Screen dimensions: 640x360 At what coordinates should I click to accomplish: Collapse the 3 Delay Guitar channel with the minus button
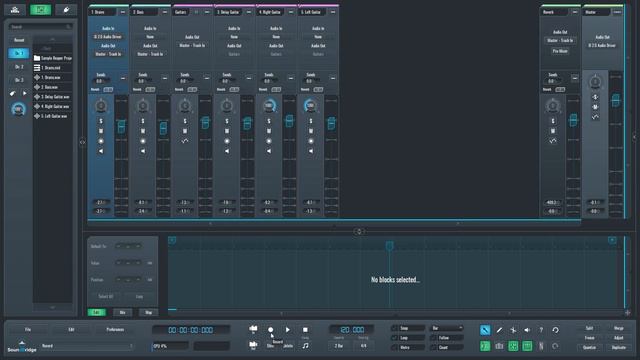pyautogui.click(x=249, y=12)
